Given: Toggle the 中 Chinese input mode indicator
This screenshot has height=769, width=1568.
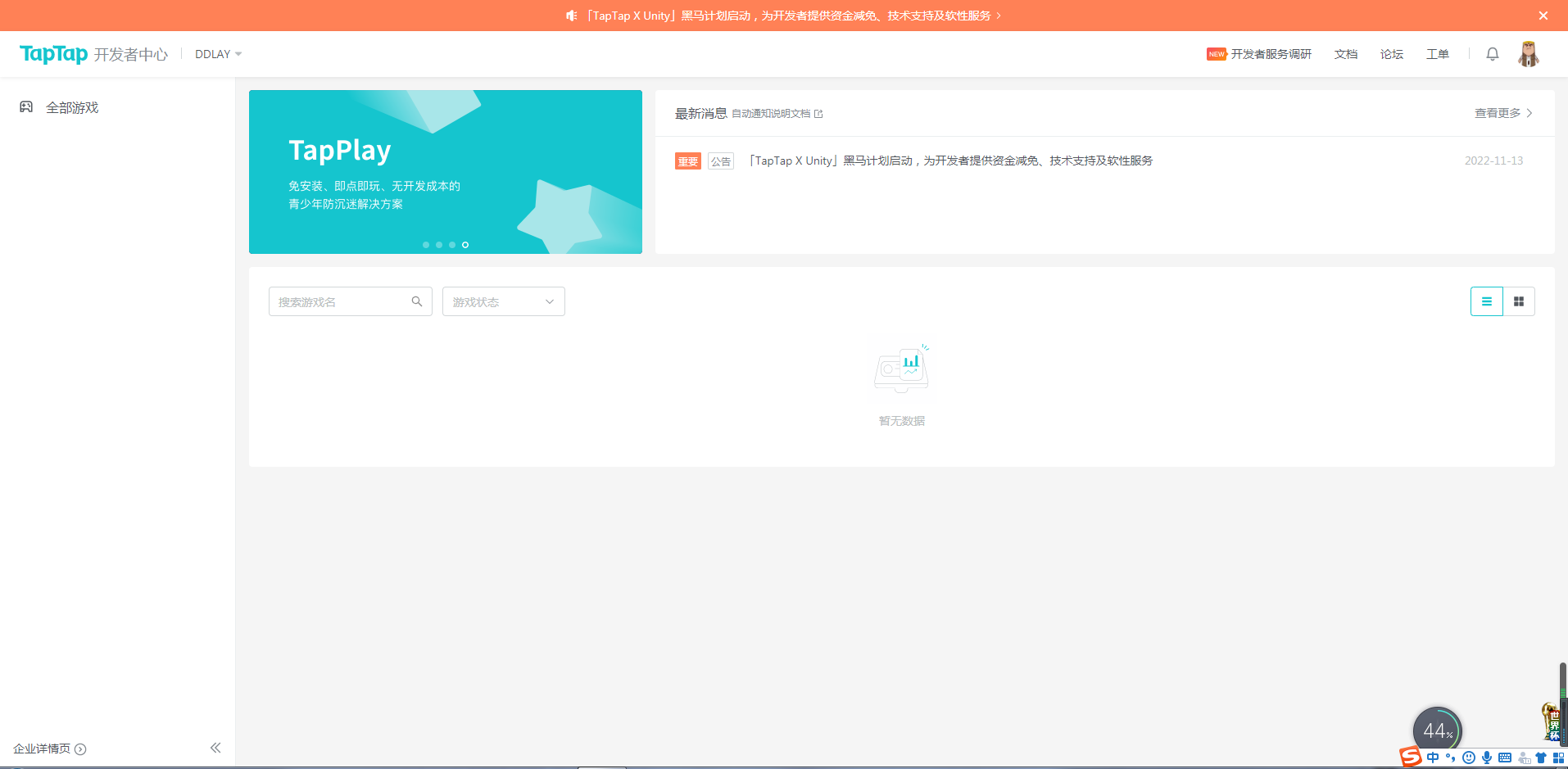Looking at the screenshot, I should point(1433,758).
